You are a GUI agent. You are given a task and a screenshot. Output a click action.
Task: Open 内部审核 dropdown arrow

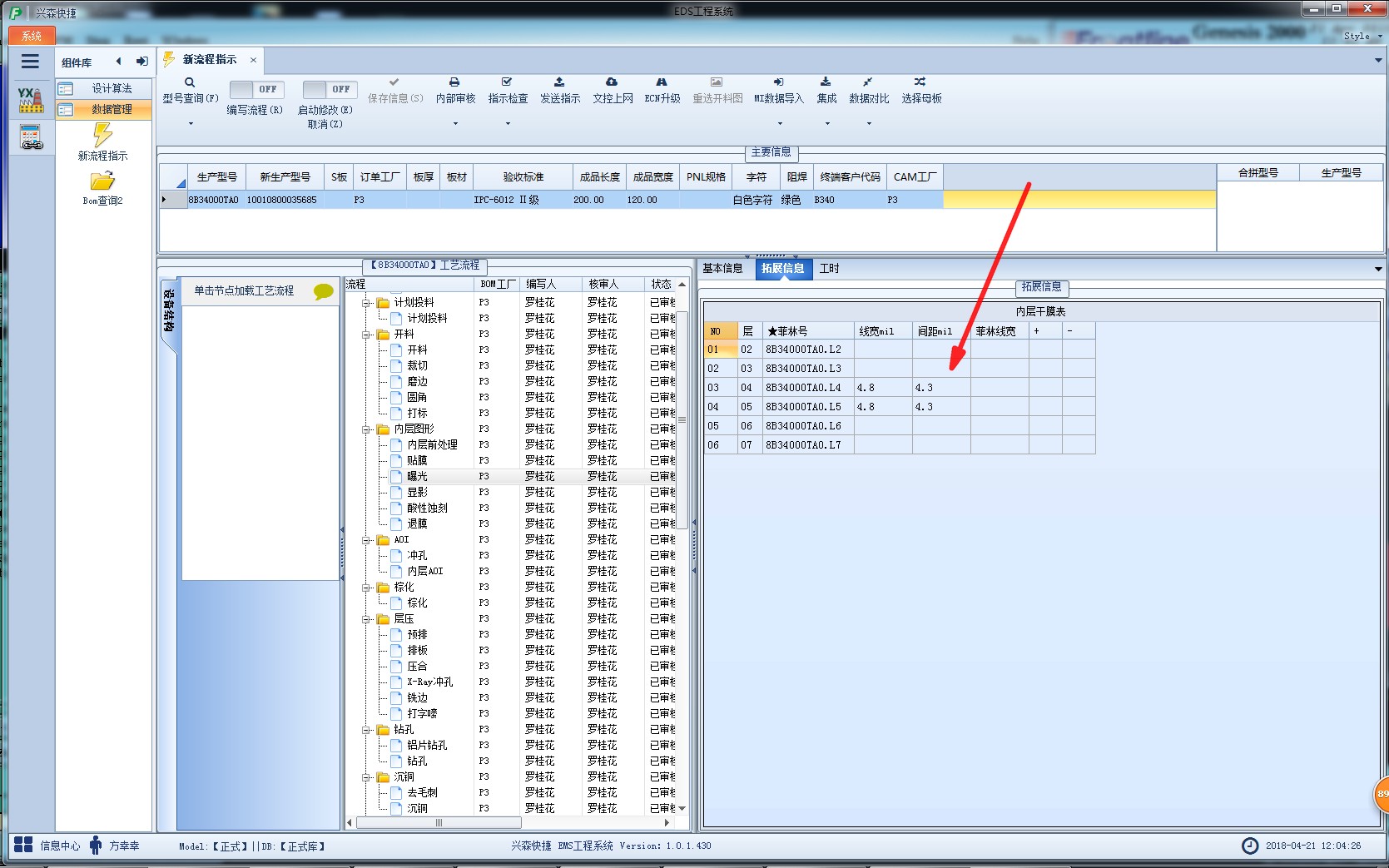[x=455, y=124]
